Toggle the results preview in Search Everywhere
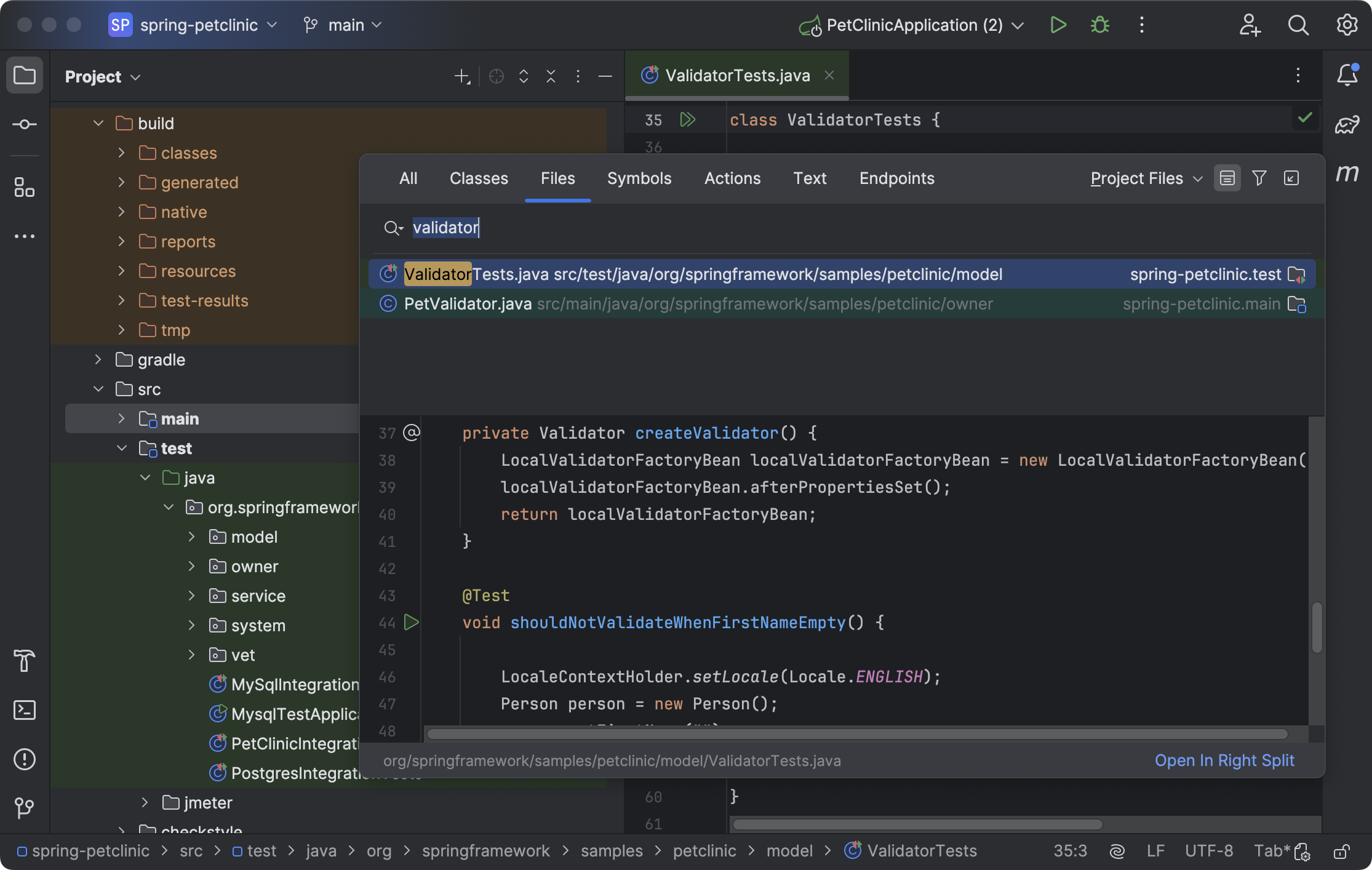The height and width of the screenshot is (870, 1372). pos(1227,178)
